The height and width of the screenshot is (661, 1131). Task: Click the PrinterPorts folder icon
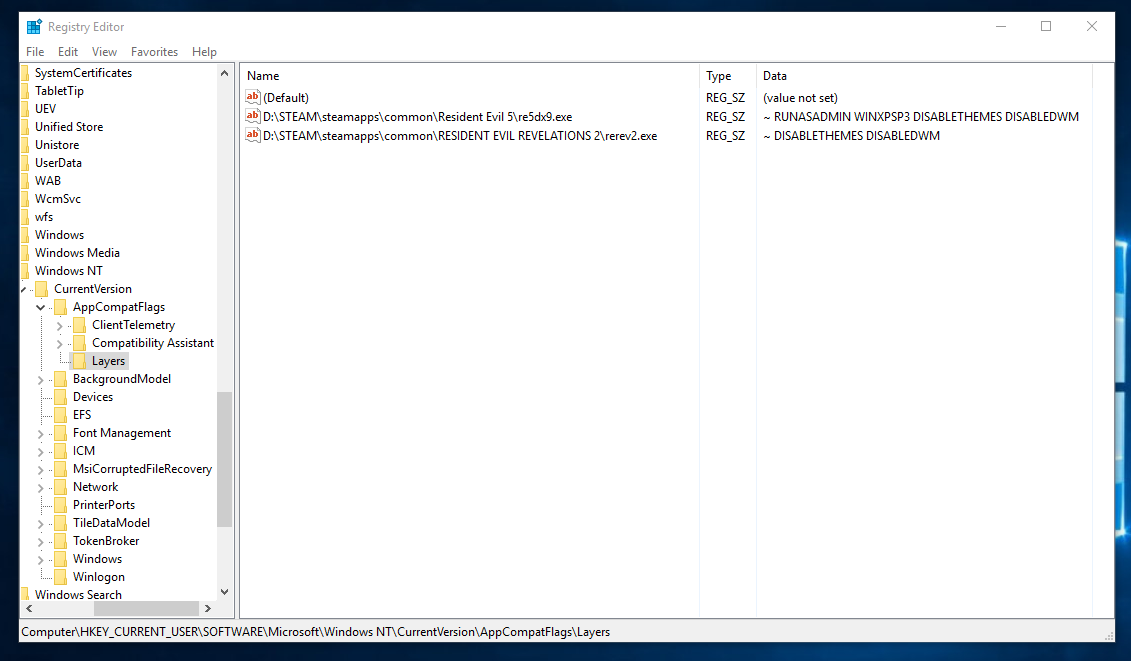[x=61, y=505]
